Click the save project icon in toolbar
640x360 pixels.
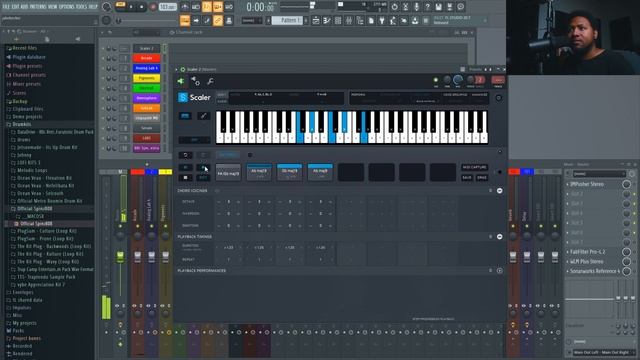click(x=438, y=7)
